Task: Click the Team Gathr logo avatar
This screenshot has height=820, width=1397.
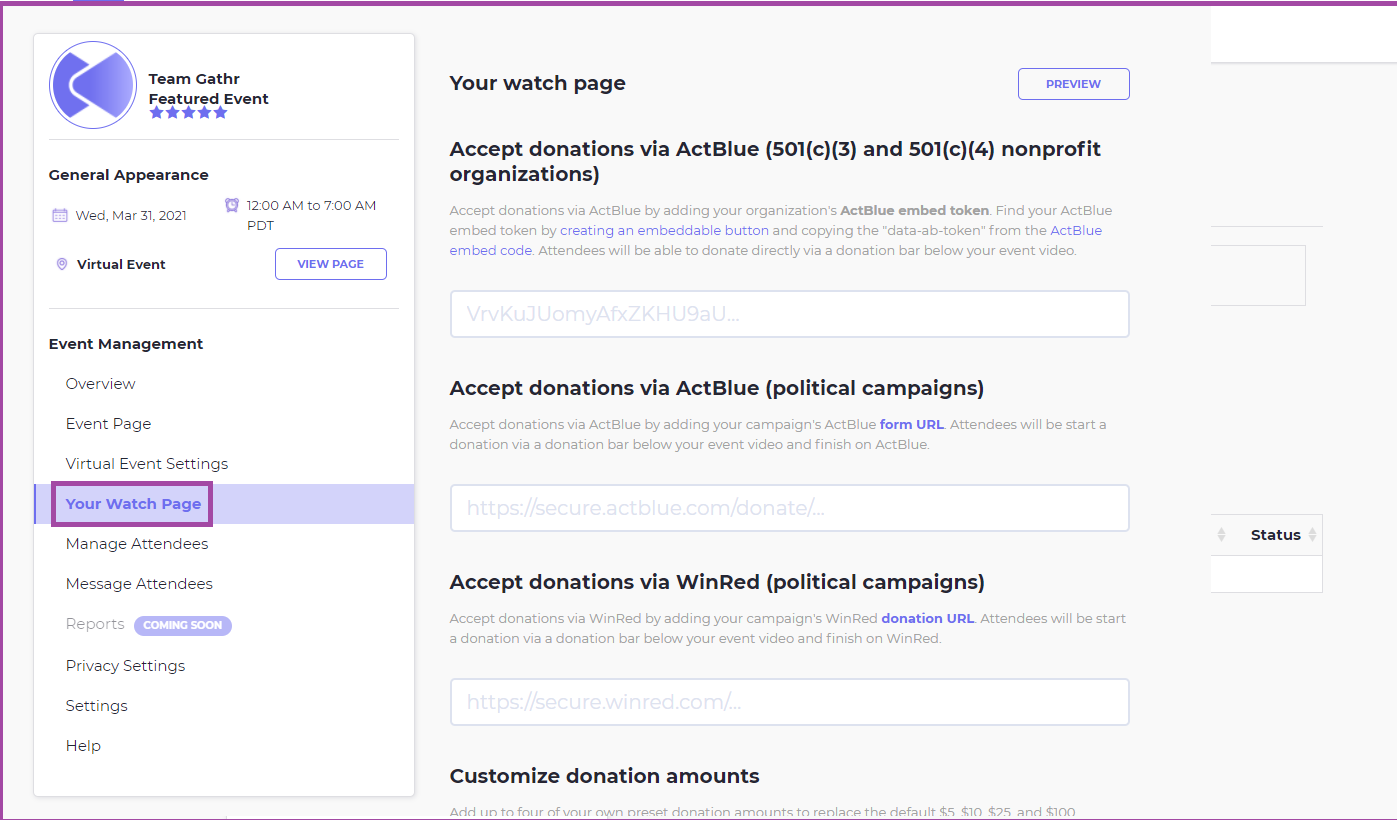Action: (93, 85)
